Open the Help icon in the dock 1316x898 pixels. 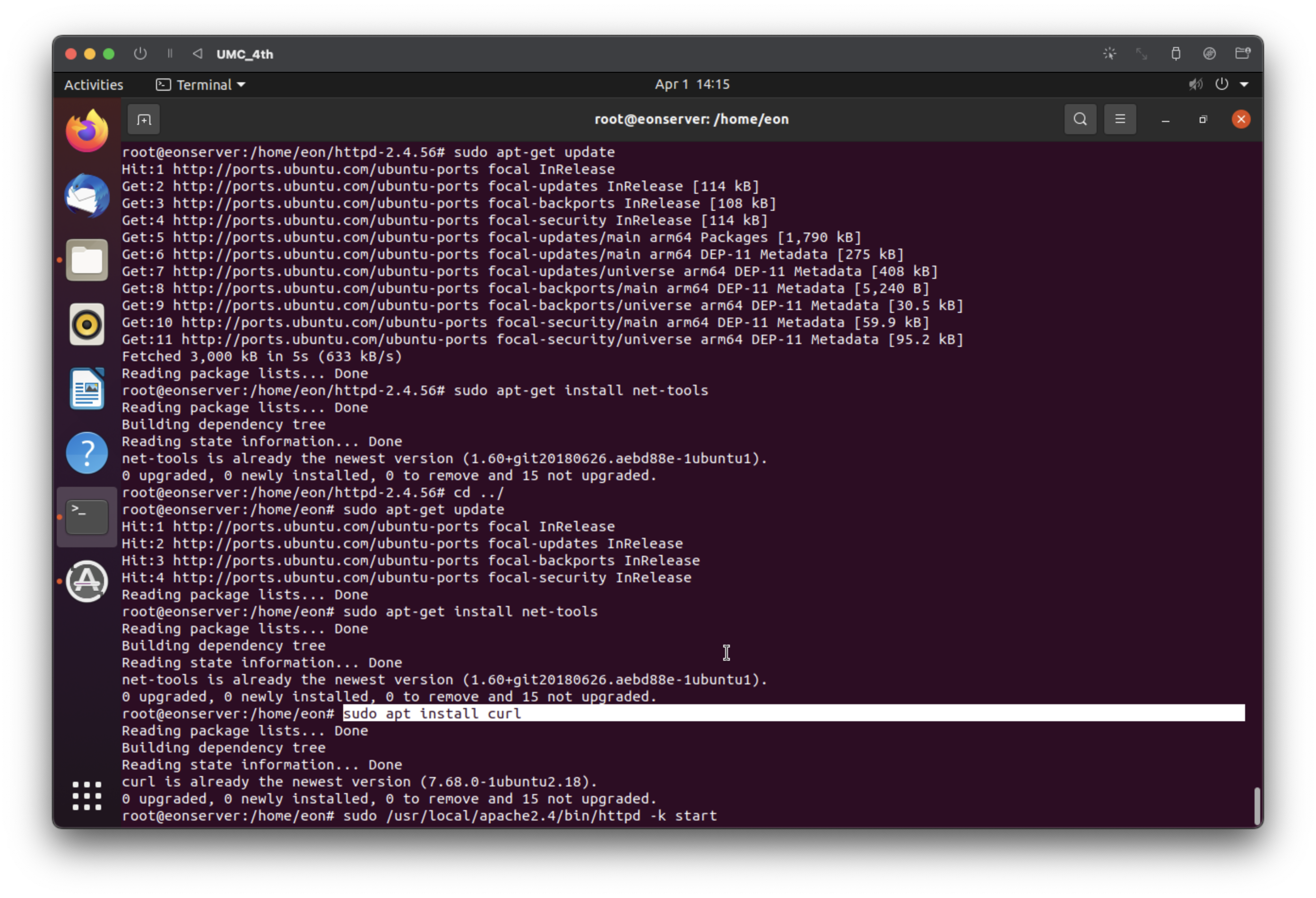[87, 453]
